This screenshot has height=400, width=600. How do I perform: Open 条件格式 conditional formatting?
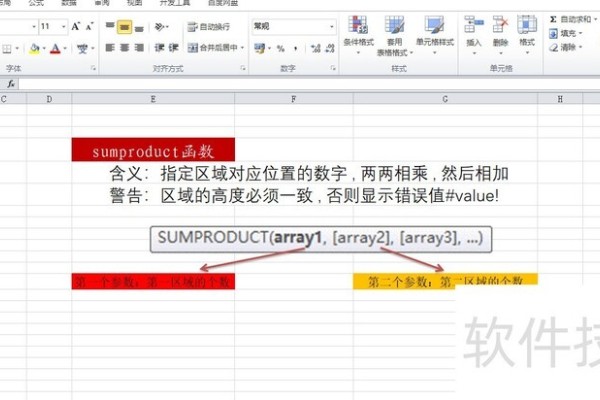pyautogui.click(x=358, y=35)
